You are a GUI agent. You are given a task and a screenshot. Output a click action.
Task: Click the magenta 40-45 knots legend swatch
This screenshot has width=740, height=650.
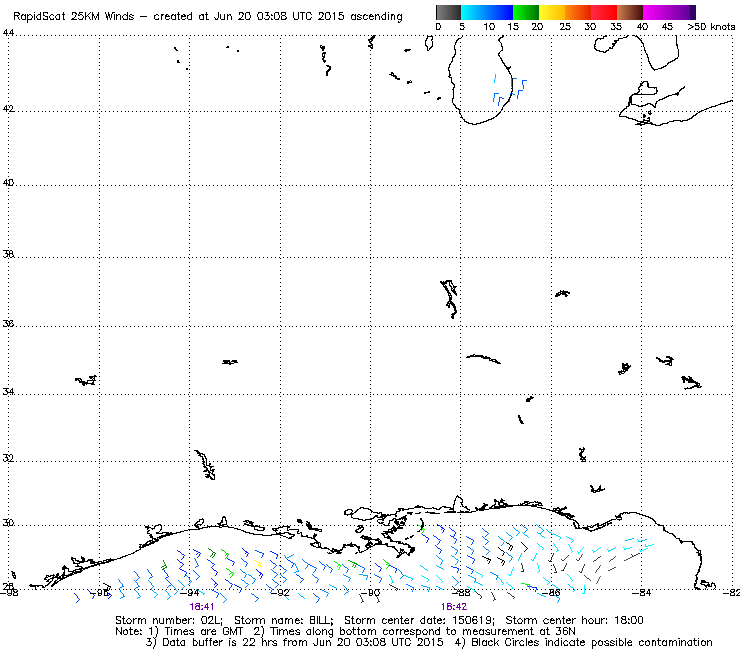pos(656,12)
